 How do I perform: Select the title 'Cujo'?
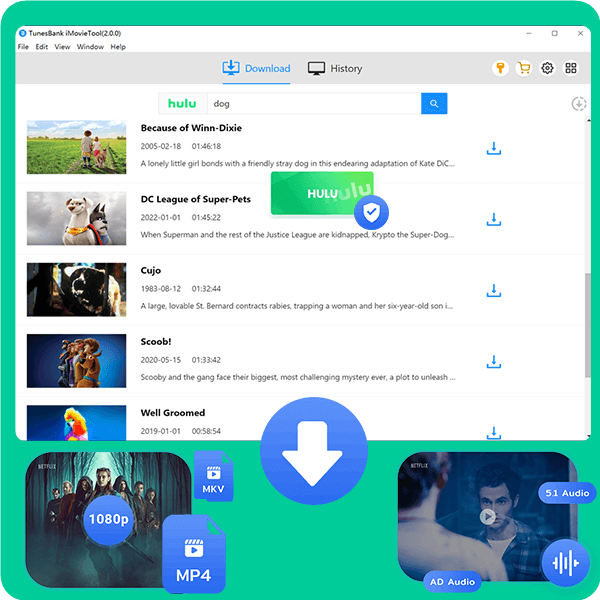(x=151, y=271)
